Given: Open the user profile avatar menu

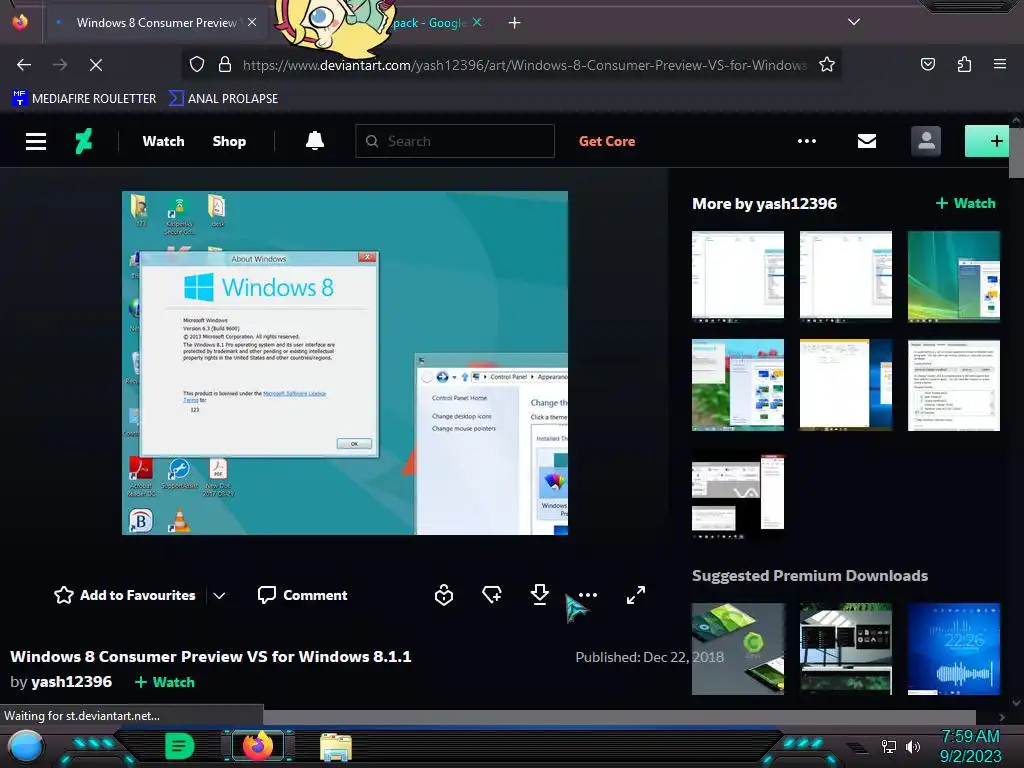Looking at the screenshot, I should pos(926,141).
